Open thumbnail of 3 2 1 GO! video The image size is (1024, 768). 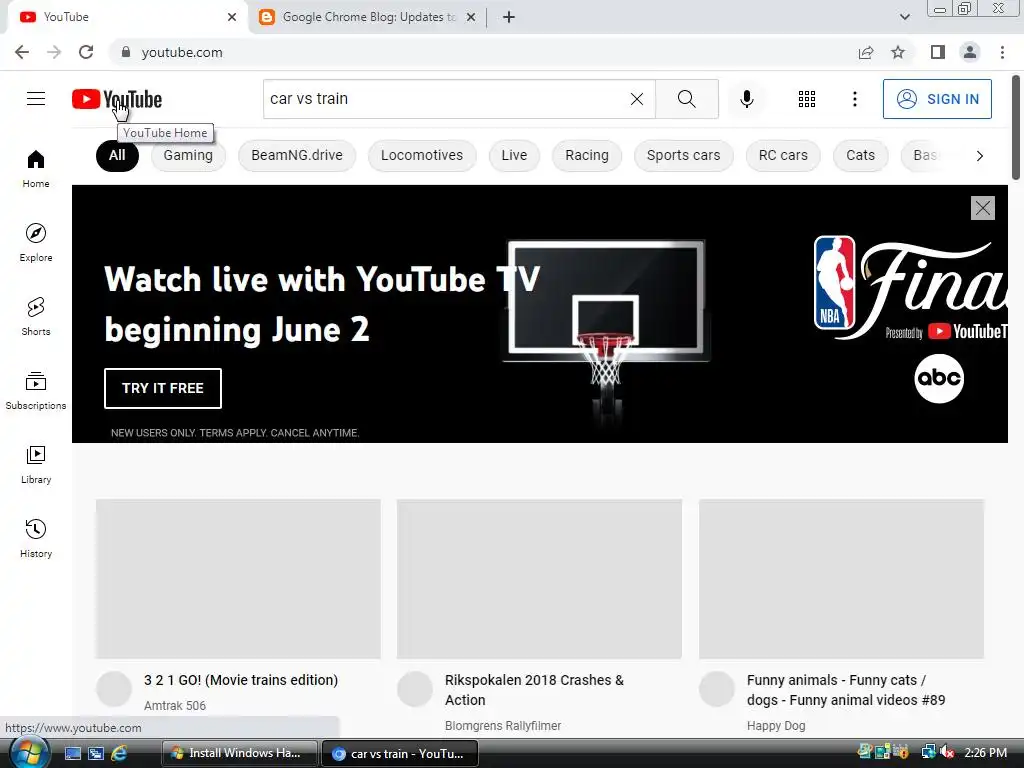click(x=238, y=579)
